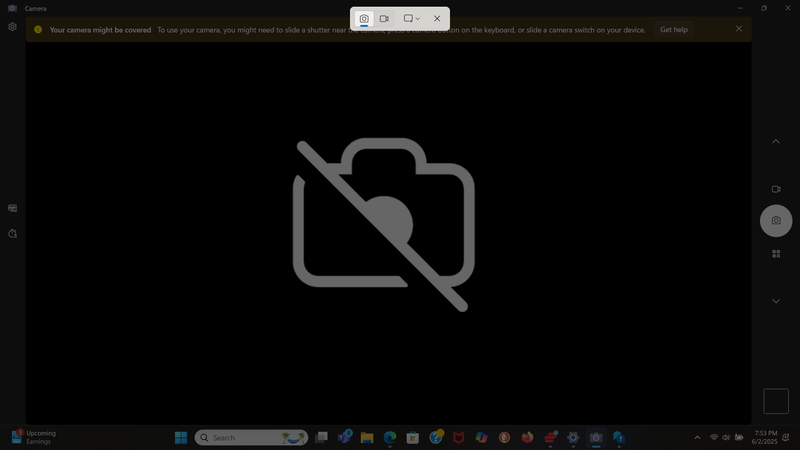Open Get Help app in taskbar
Image resolution: width=800 pixels, height=450 pixels.
coord(619,438)
